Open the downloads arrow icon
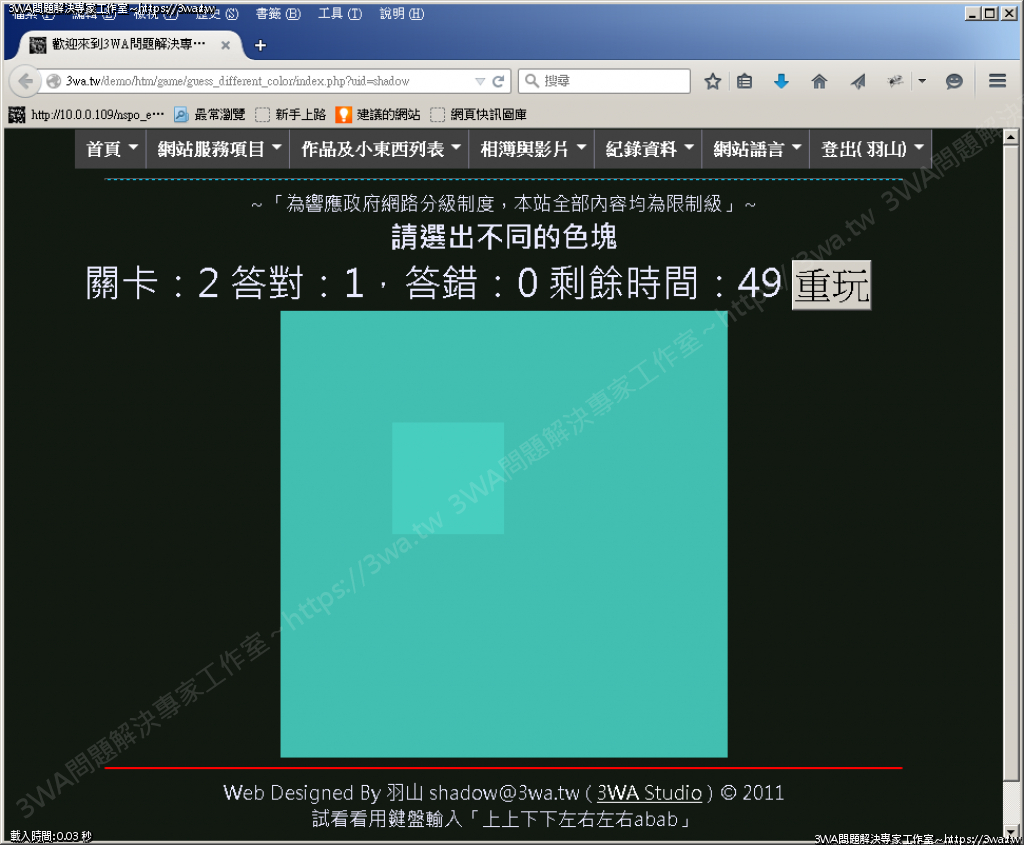The width and height of the screenshot is (1024, 845). 782,82
